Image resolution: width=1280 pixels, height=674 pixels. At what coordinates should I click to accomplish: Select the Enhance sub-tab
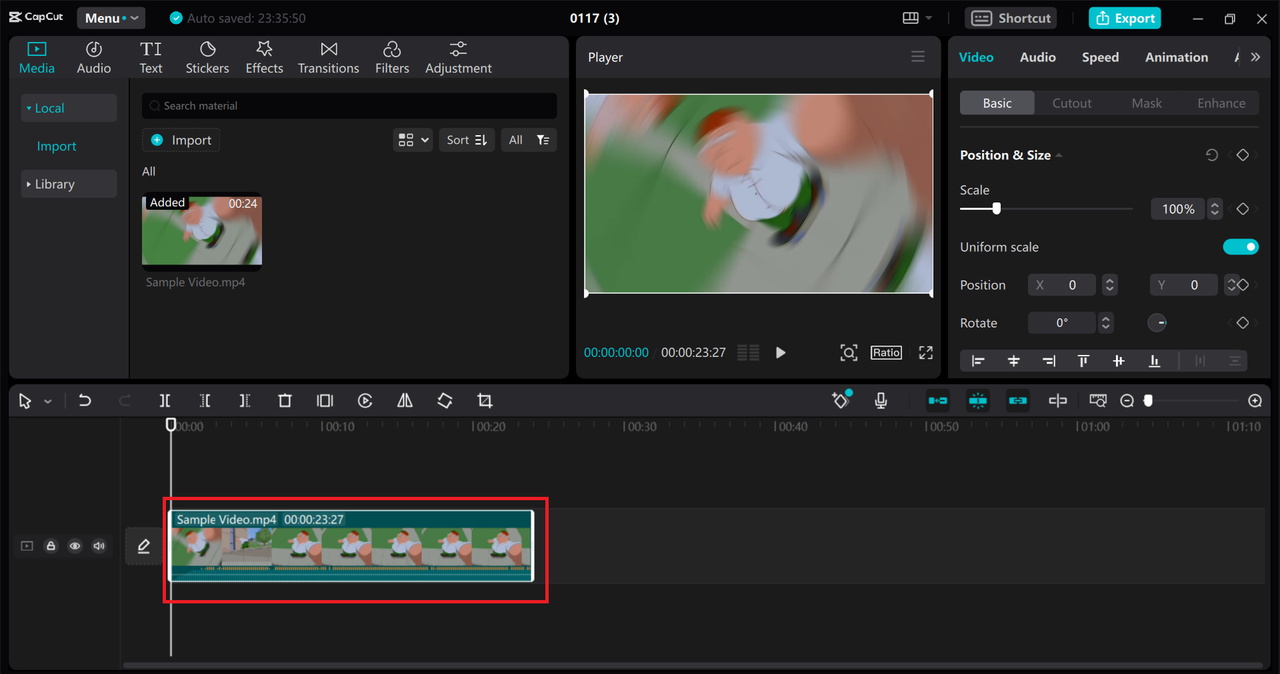pyautogui.click(x=1221, y=103)
